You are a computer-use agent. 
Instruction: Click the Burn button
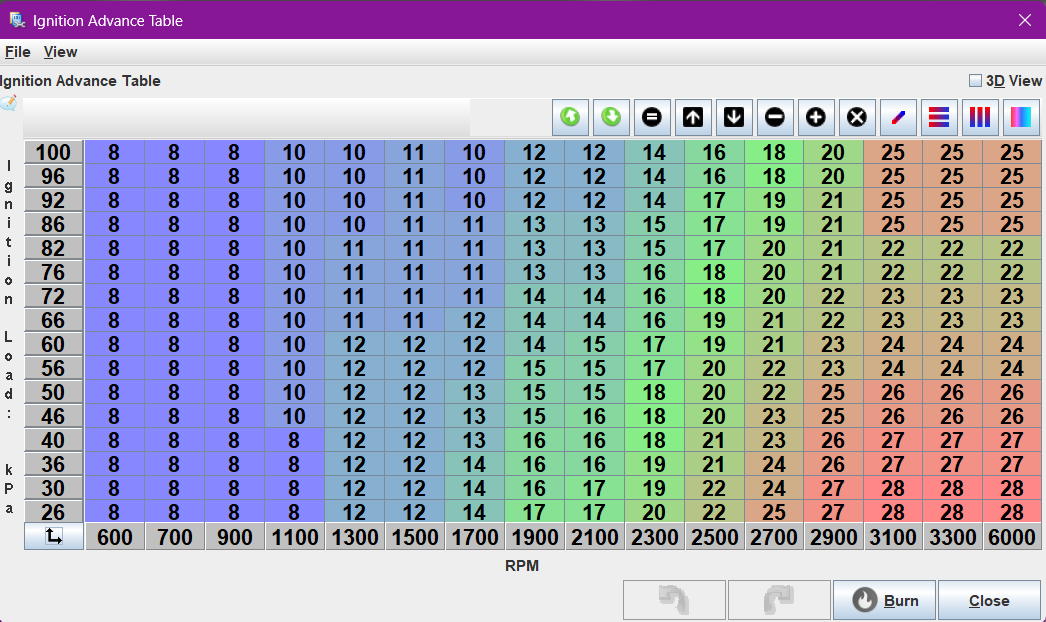point(884,600)
